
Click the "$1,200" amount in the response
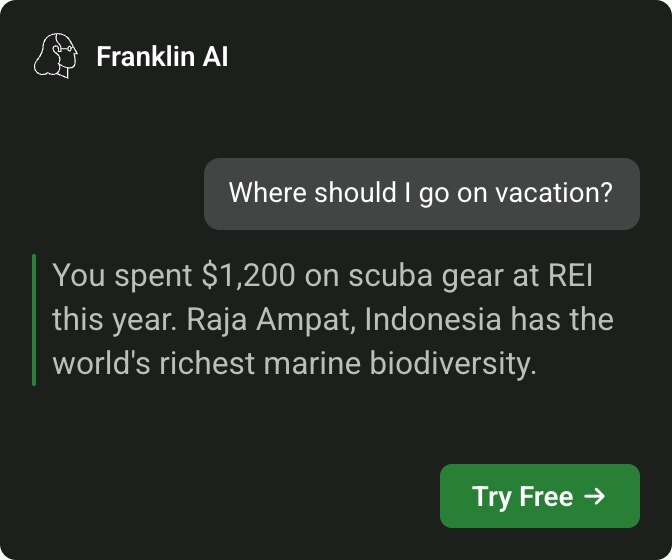click(242, 276)
